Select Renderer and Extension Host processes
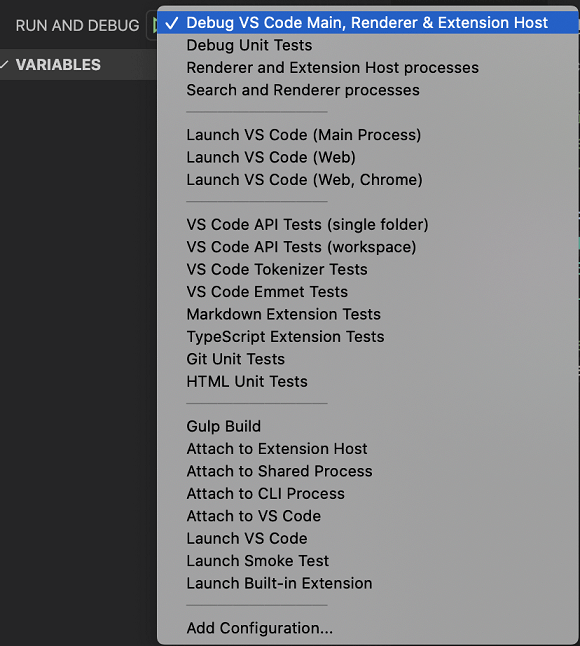The image size is (580, 646). pyautogui.click(x=368, y=68)
